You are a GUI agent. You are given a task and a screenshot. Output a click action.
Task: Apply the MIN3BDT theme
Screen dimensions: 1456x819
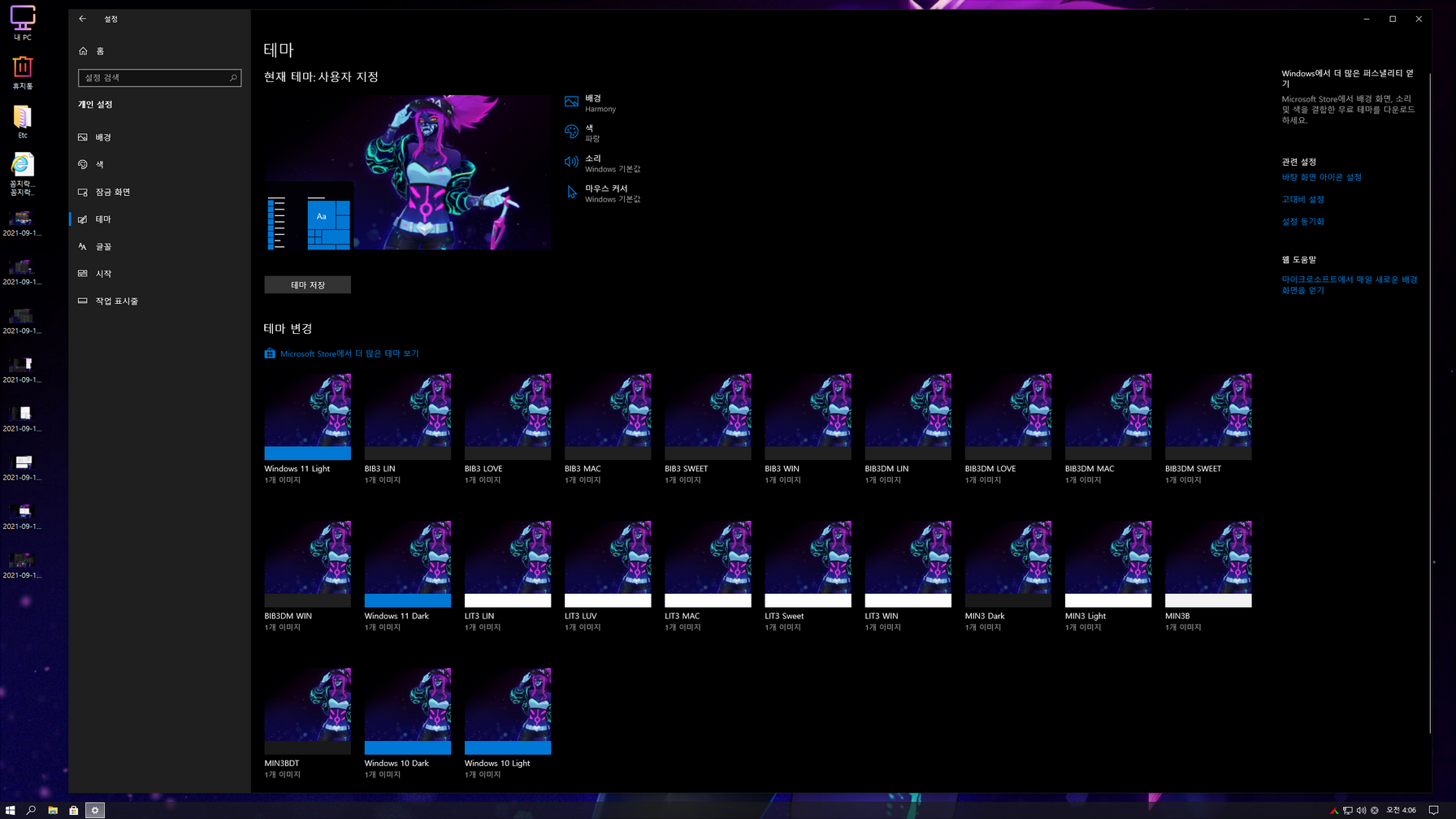point(307,723)
